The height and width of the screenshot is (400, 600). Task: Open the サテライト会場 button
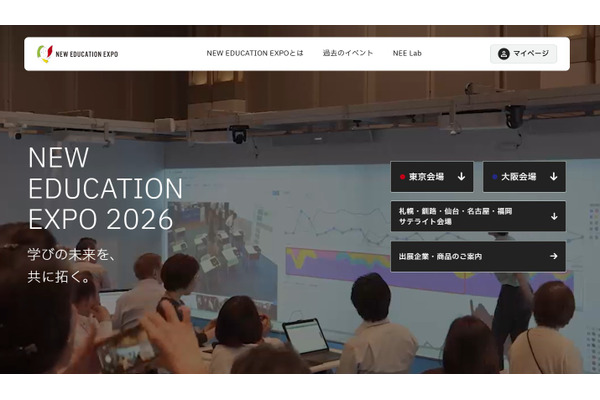(x=478, y=216)
